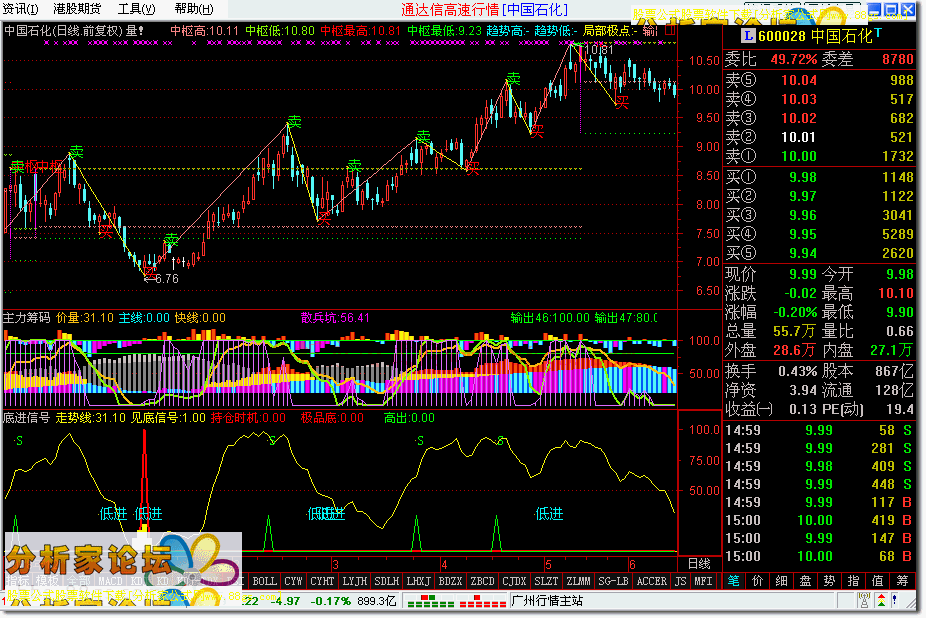Open the SLZT indicator tab
This screenshot has height=618, width=926.
[x=546, y=581]
